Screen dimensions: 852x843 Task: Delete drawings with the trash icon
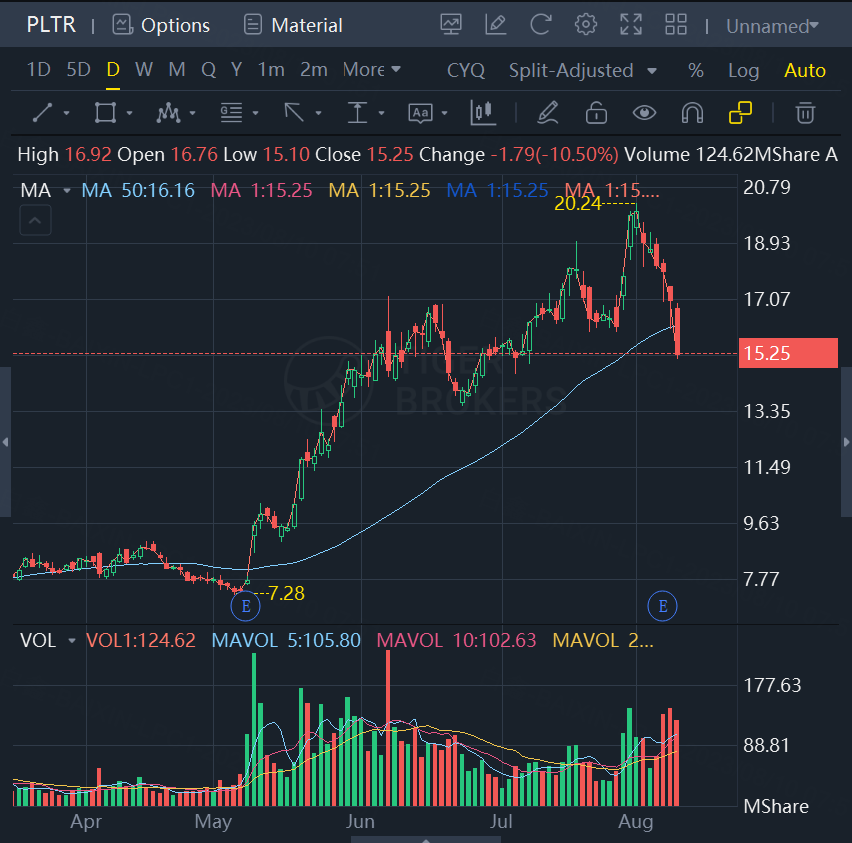coord(805,113)
